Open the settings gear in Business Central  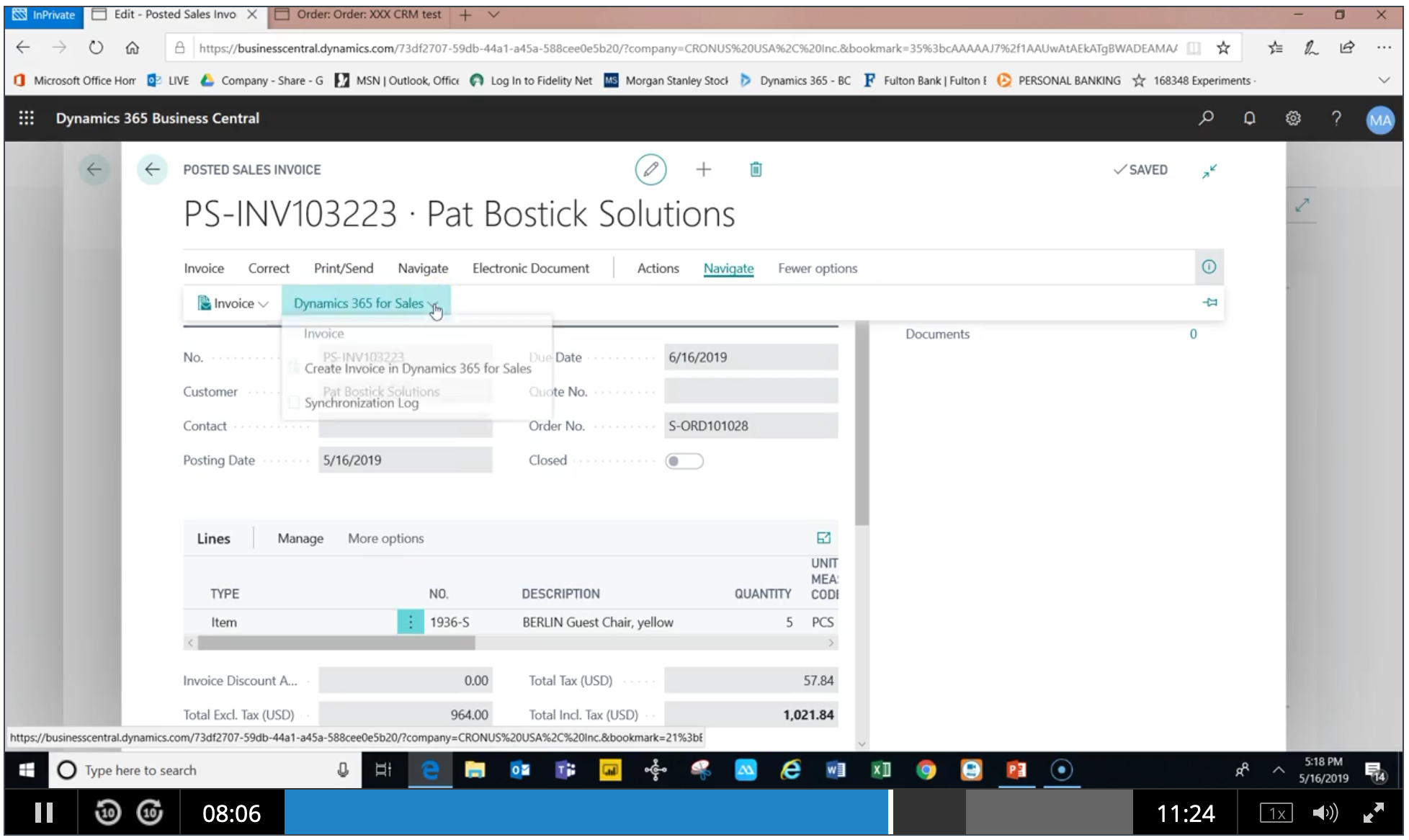[x=1293, y=118]
